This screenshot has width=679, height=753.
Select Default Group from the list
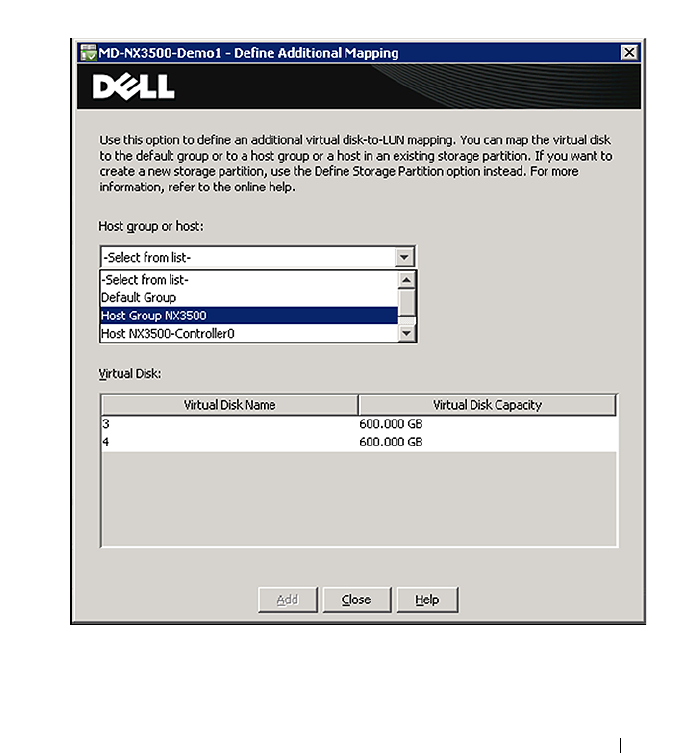(x=249, y=297)
